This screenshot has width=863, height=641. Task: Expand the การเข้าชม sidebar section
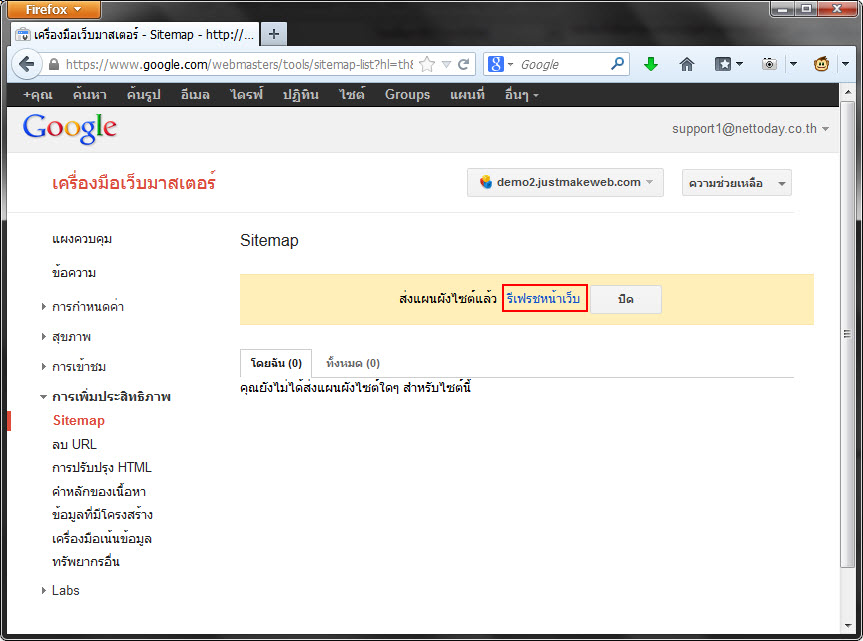click(x=43, y=366)
